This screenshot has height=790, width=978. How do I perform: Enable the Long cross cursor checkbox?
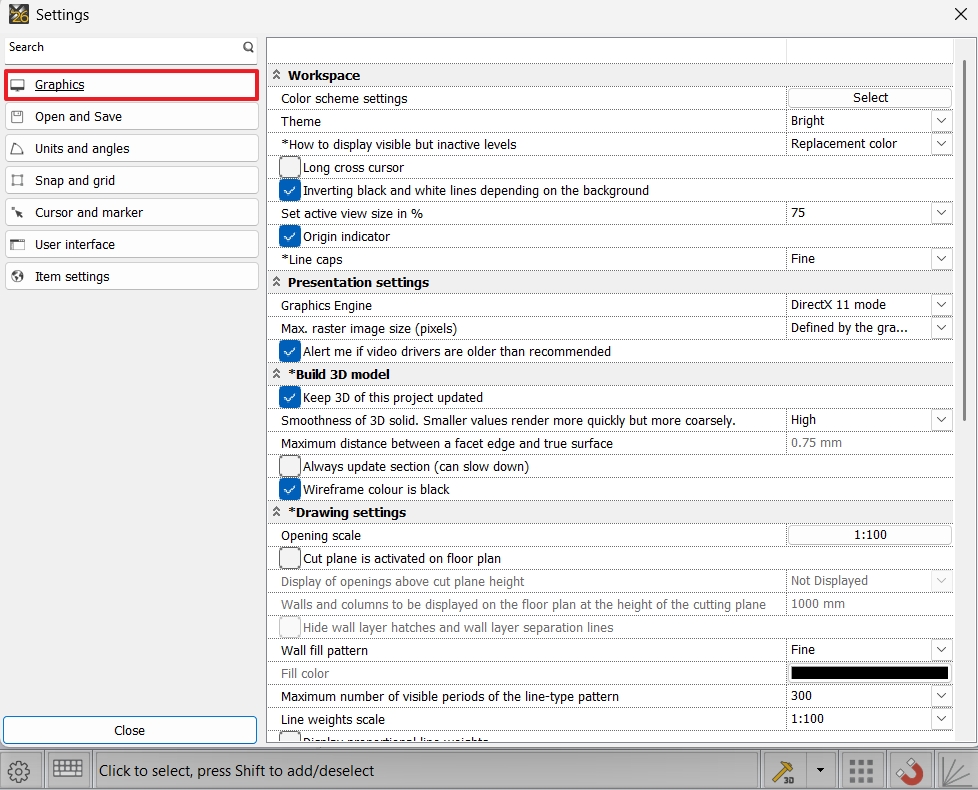[290, 168]
